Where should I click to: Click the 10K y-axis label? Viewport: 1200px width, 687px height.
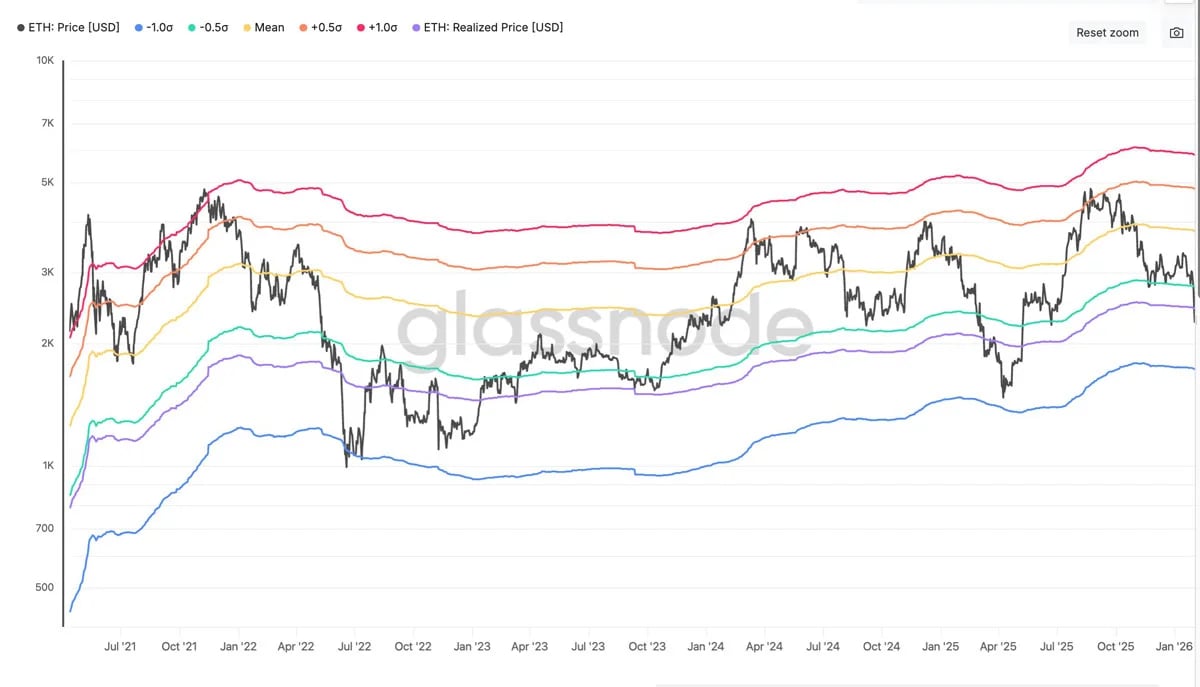coord(45,60)
